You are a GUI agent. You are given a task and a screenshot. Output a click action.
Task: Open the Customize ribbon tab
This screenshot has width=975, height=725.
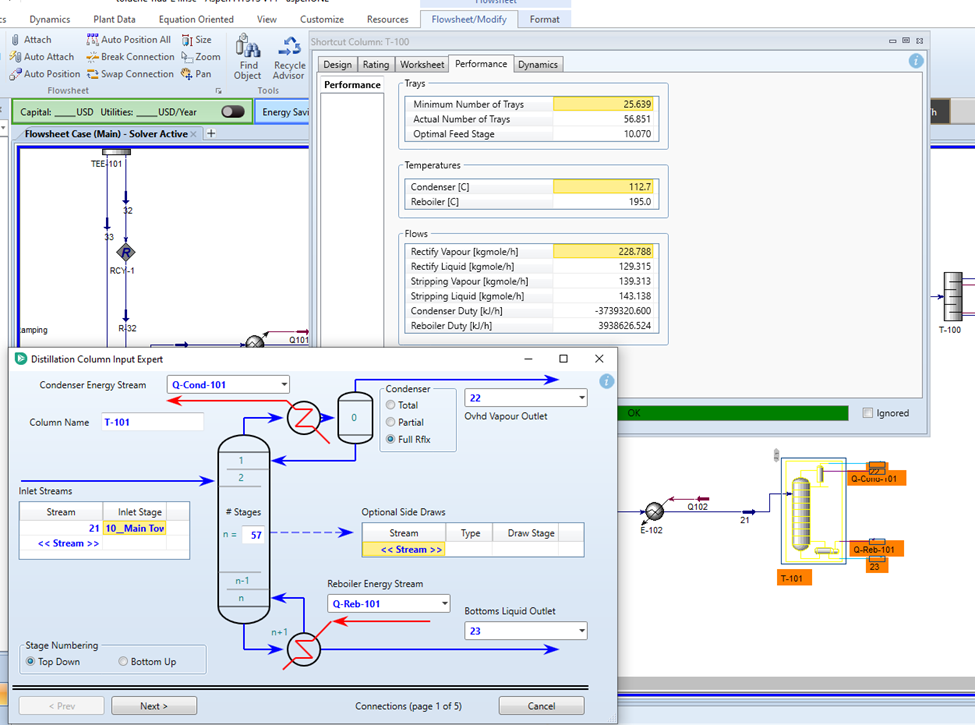click(321, 19)
